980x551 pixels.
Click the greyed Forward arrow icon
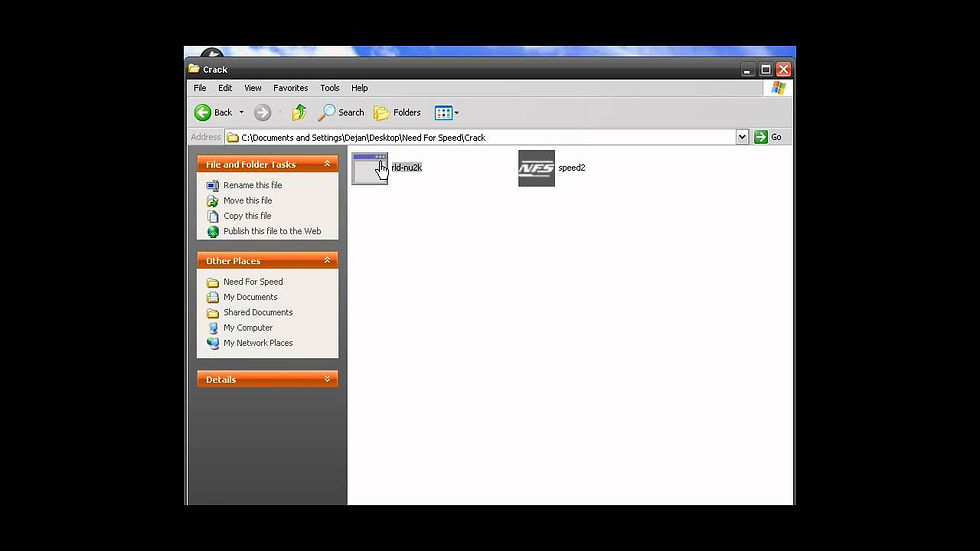coord(262,112)
